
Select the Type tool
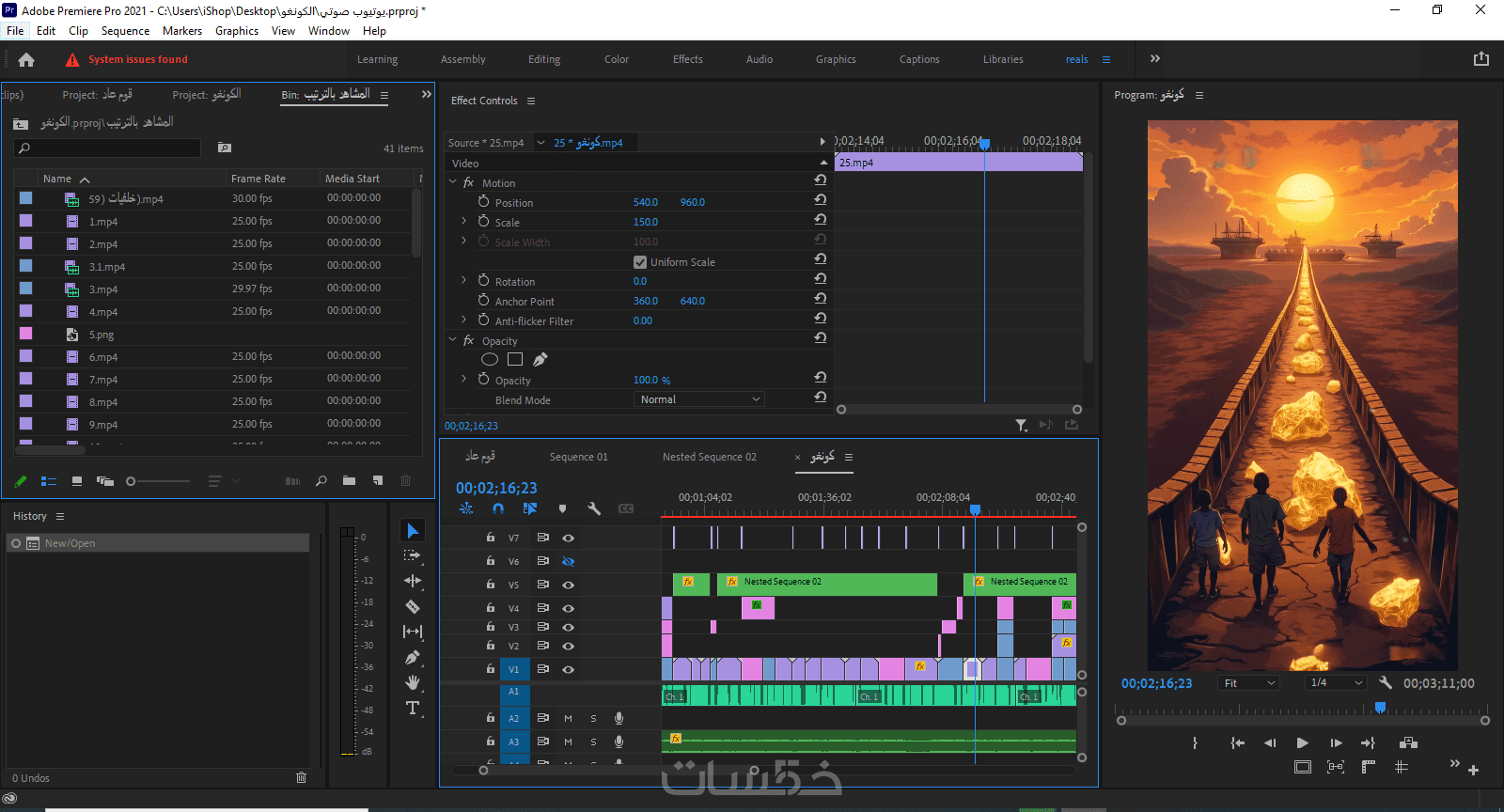click(x=413, y=708)
